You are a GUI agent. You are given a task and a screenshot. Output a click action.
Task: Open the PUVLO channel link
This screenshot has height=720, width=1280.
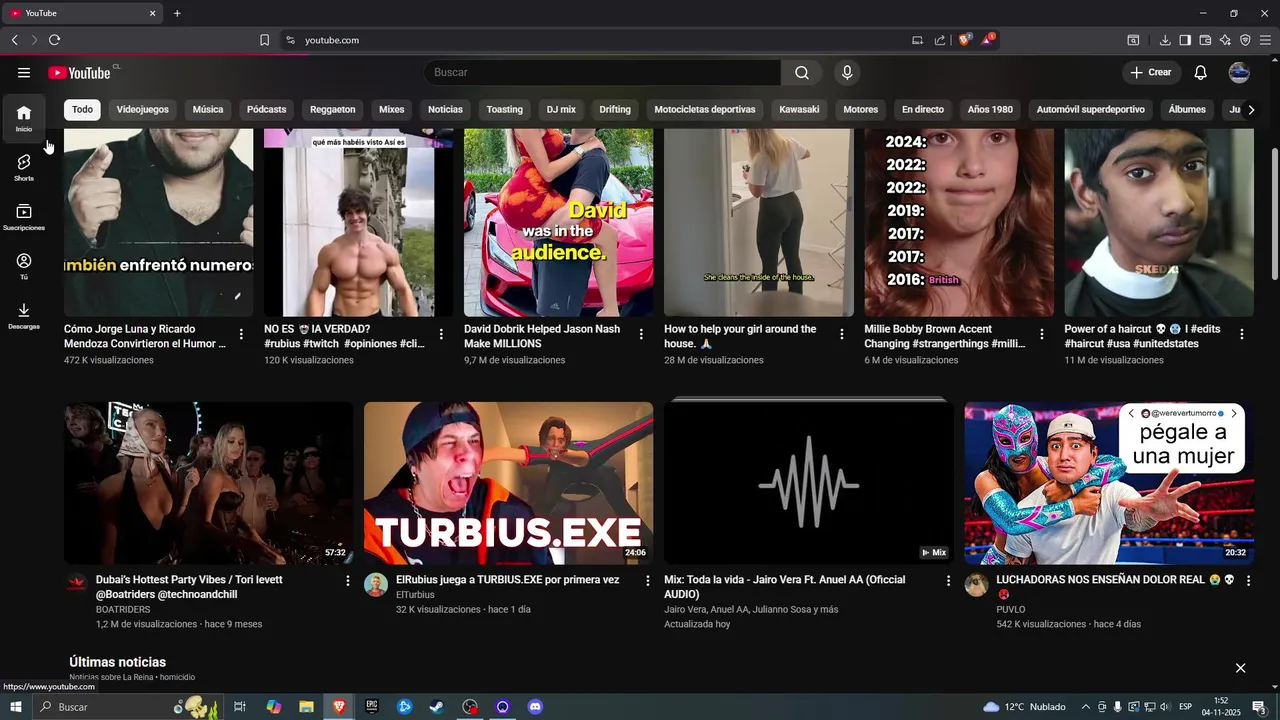point(1011,609)
